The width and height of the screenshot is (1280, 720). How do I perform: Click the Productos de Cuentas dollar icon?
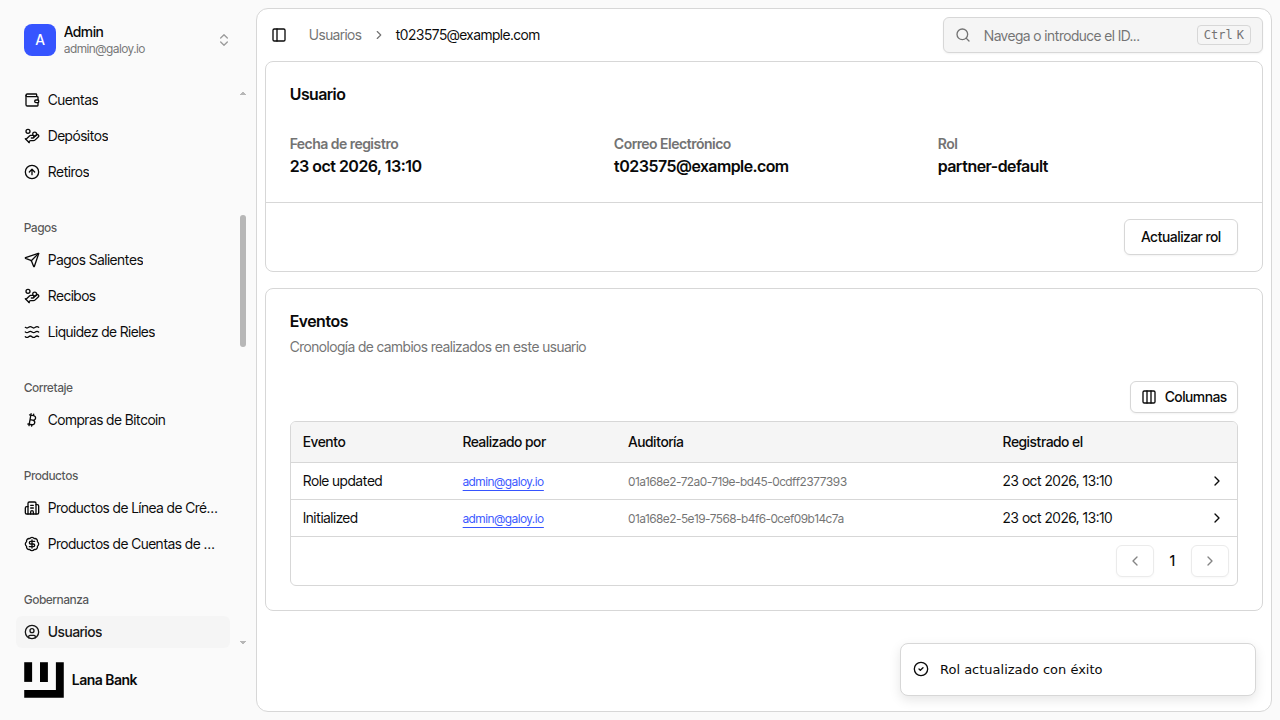click(x=32, y=544)
